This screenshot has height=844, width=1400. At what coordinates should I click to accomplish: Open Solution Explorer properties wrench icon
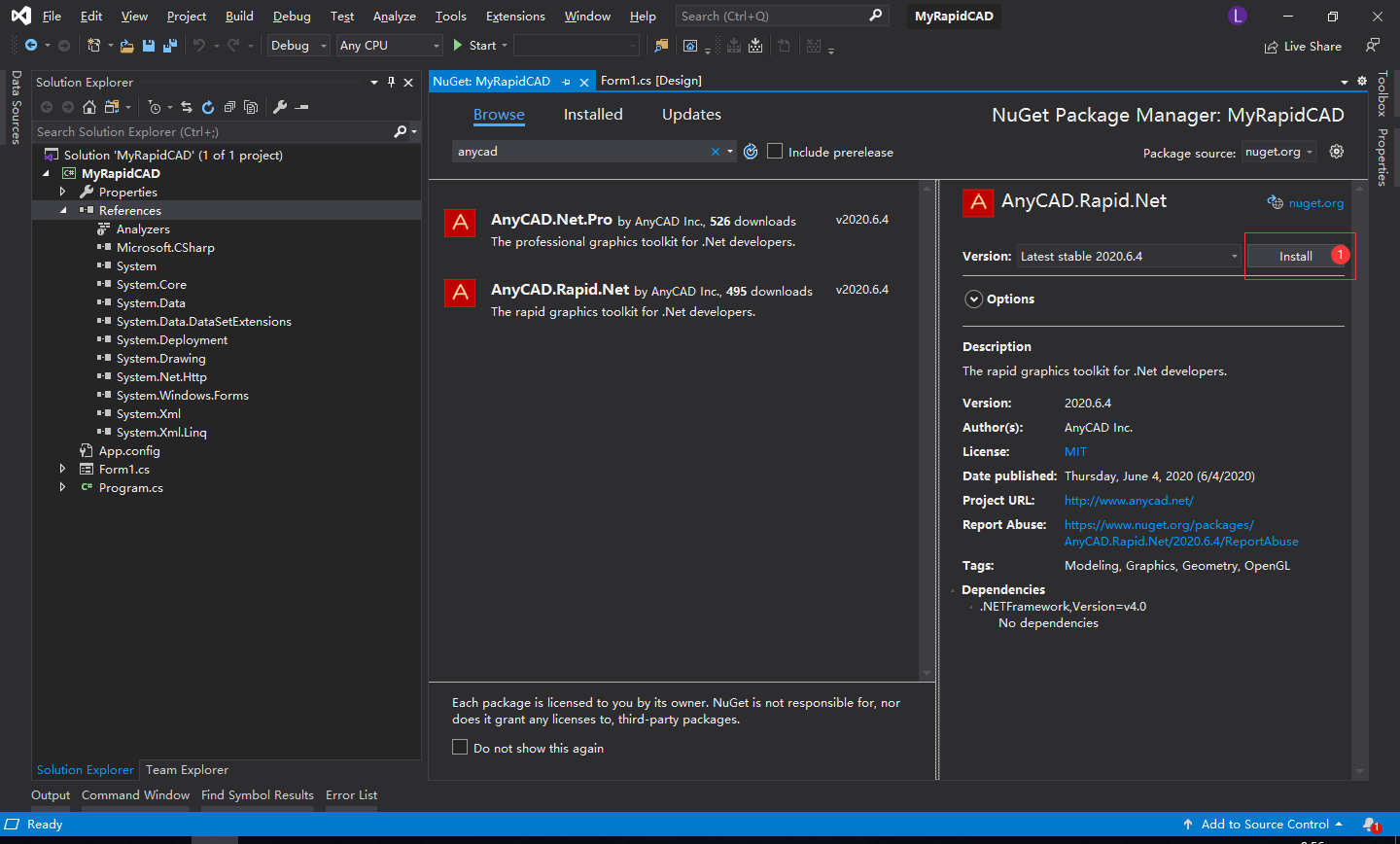point(280,107)
